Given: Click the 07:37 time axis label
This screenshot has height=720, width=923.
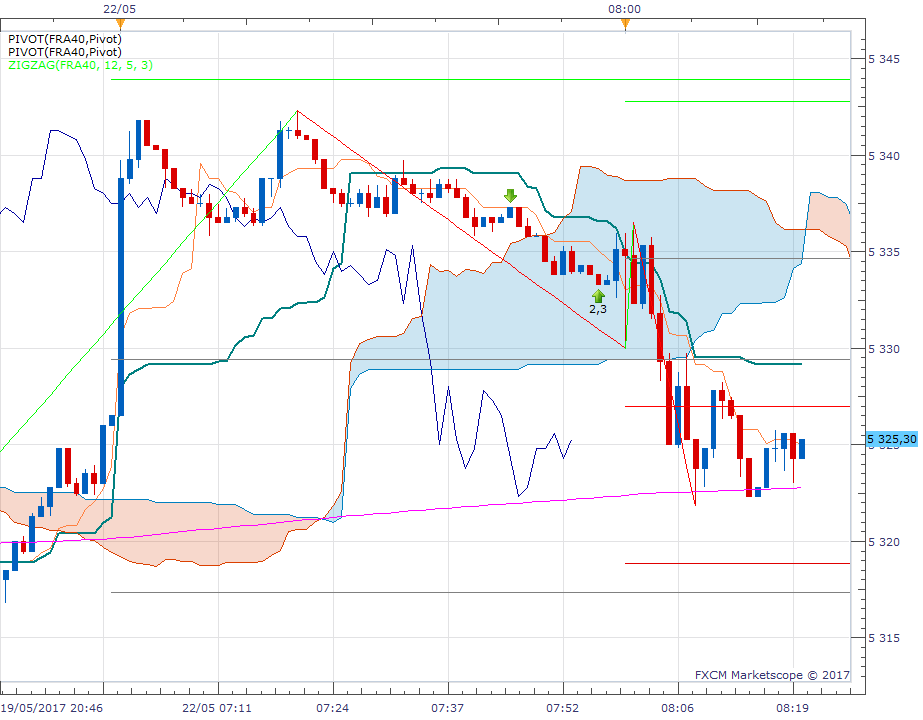Looking at the screenshot, I should pos(447,708).
